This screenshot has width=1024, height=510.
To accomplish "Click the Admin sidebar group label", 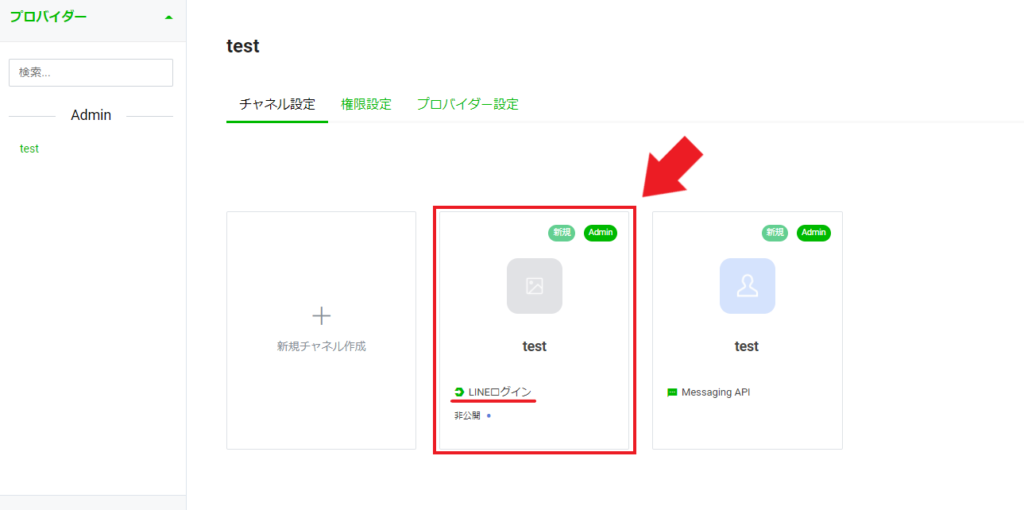I will tap(91, 116).
